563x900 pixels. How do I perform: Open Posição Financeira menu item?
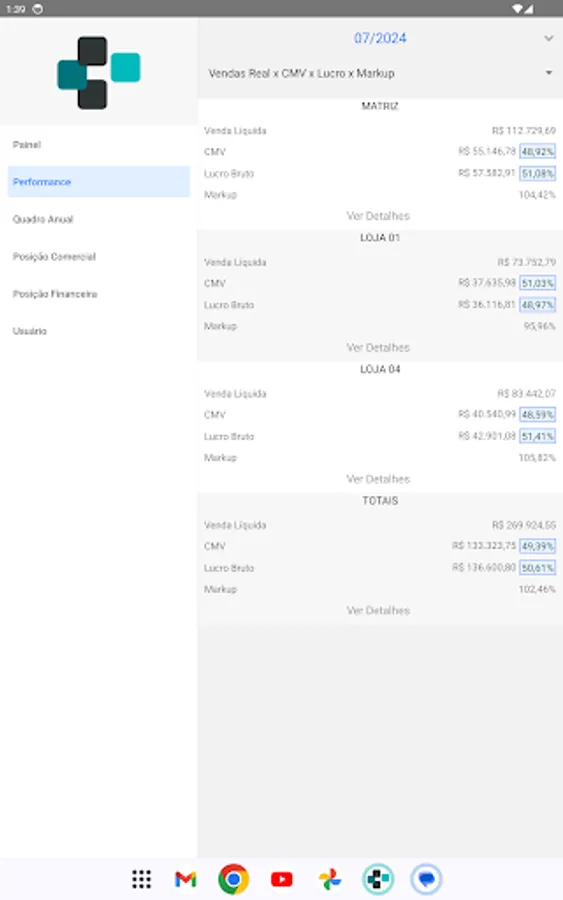tap(55, 294)
